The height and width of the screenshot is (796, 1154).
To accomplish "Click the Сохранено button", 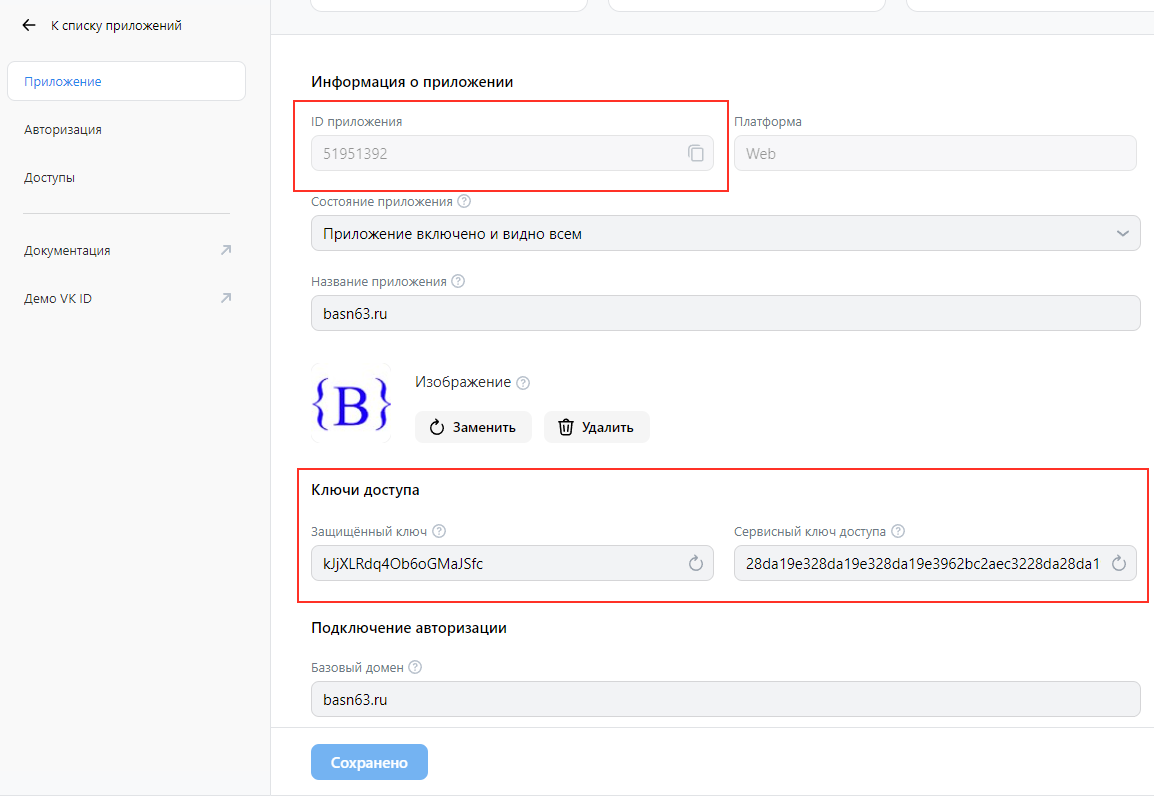I will pyautogui.click(x=369, y=761).
